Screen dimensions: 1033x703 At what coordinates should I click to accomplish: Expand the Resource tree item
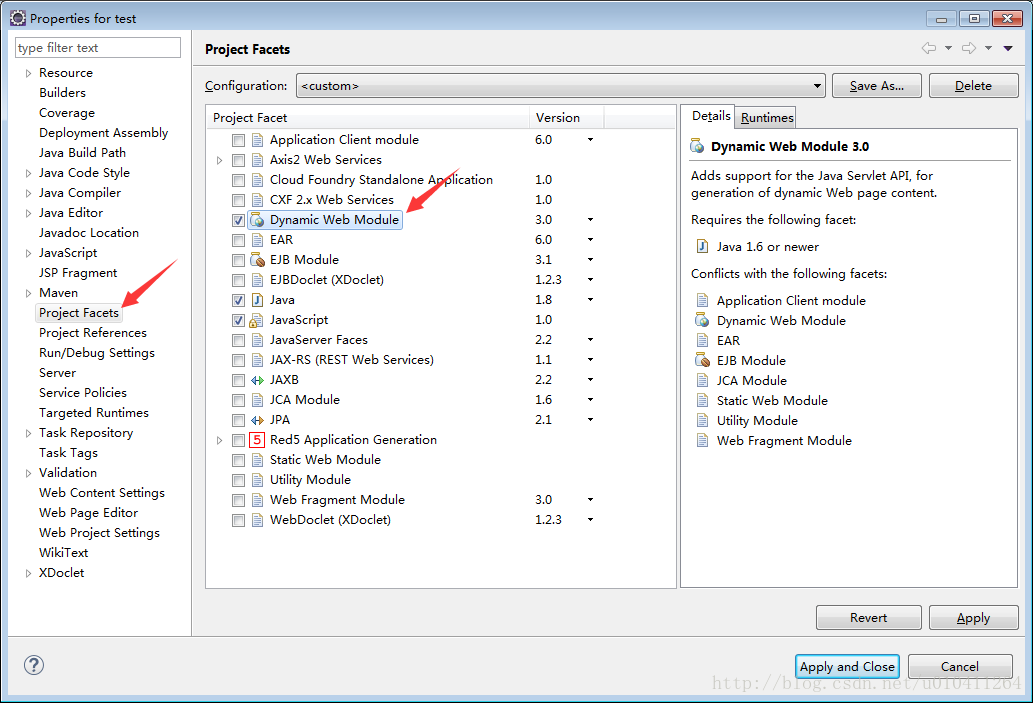pyautogui.click(x=28, y=73)
